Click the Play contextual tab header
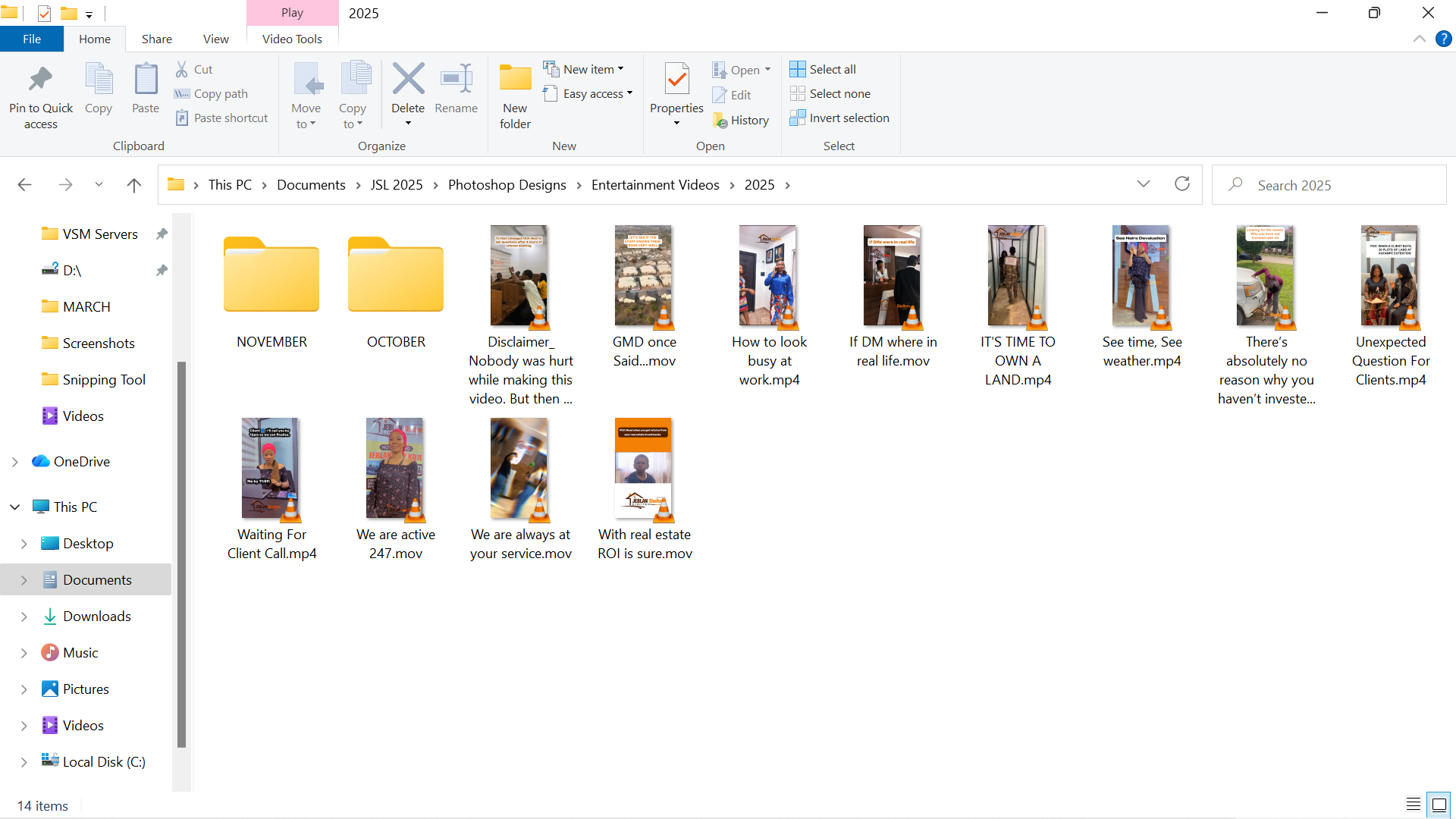 [x=292, y=13]
